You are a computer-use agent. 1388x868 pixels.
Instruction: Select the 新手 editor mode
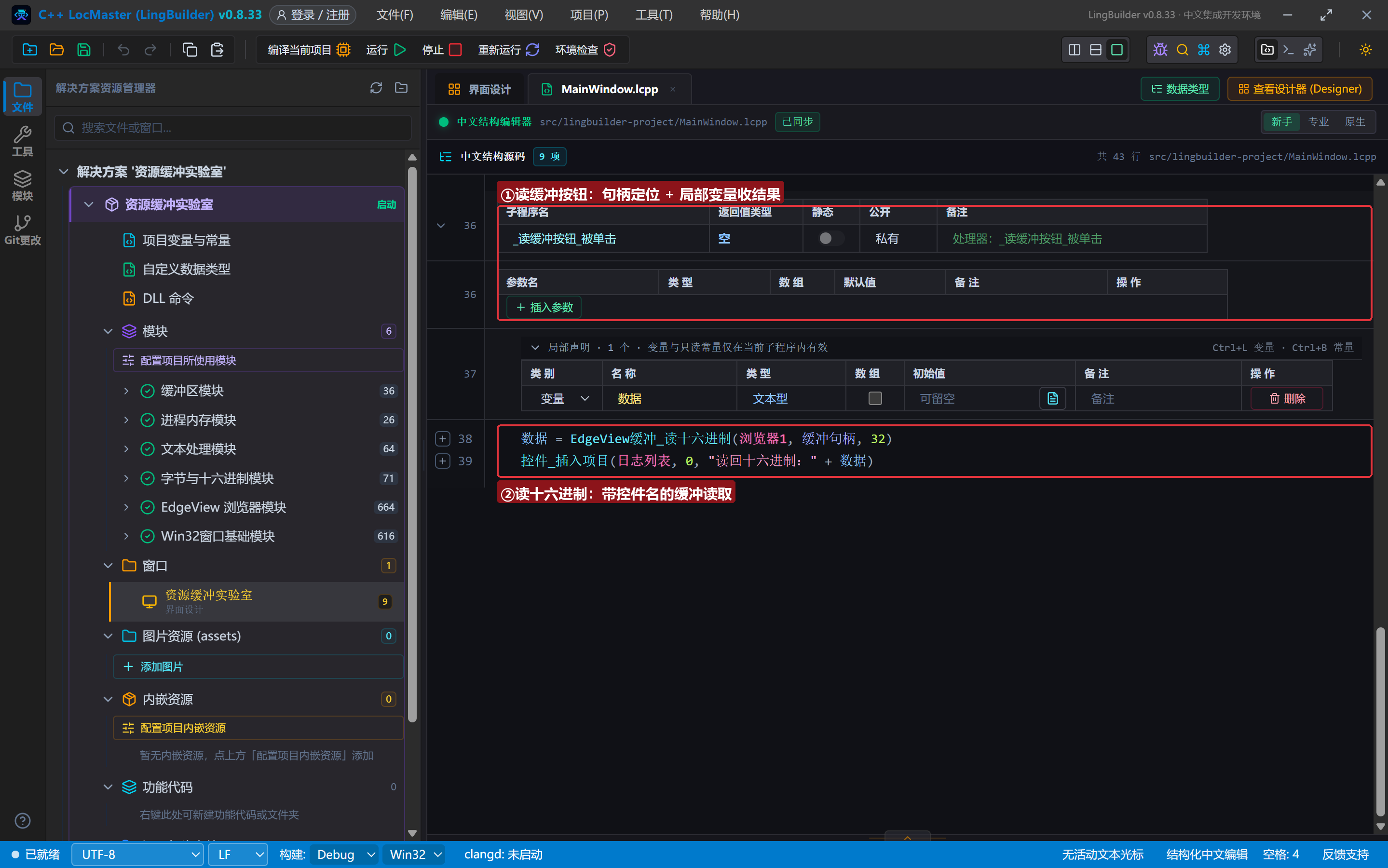(1281, 122)
